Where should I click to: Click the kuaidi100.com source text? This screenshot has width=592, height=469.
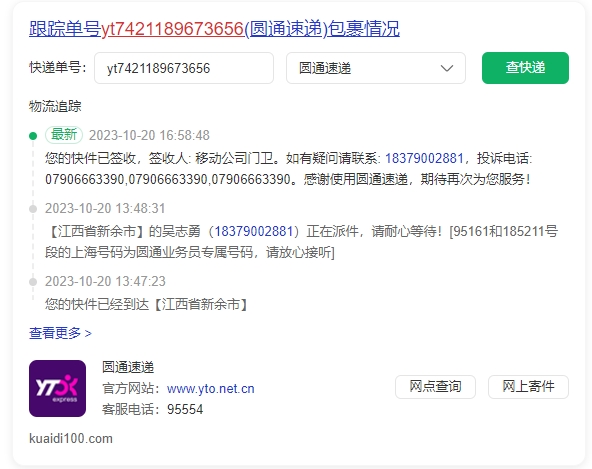(x=71, y=438)
